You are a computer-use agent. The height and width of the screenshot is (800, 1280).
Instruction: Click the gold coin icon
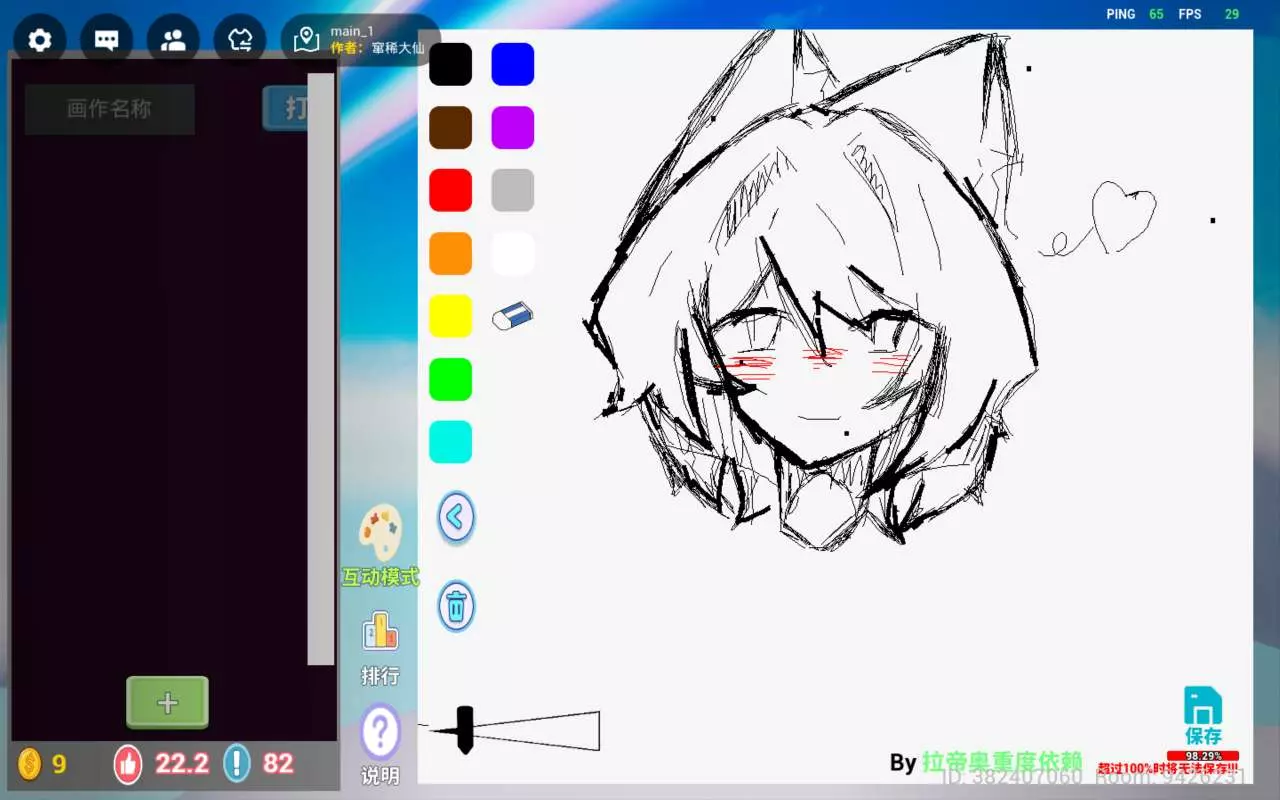pos(30,764)
